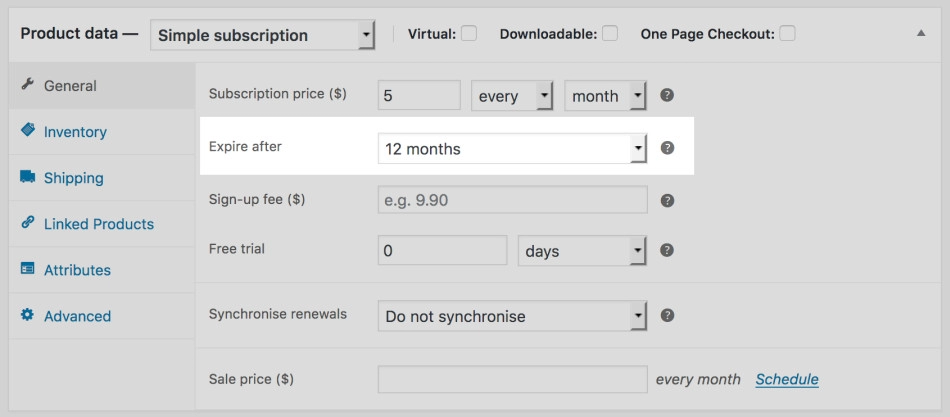Expand the Do not synchronise dropdown
Screen dimensions: 950x417
[x=513, y=316]
